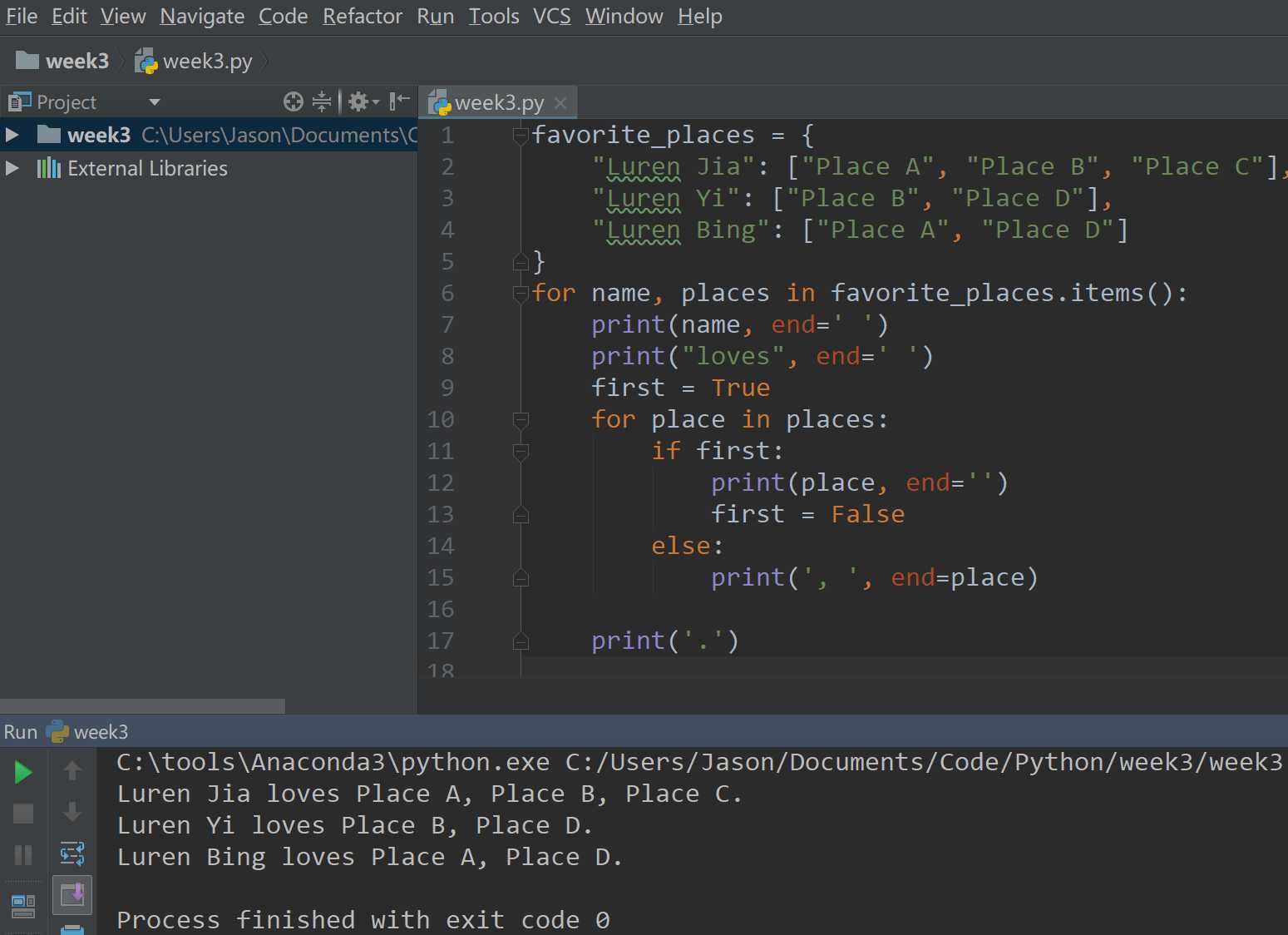
Task: Expand the week3 project folder node
Action: click(12, 135)
